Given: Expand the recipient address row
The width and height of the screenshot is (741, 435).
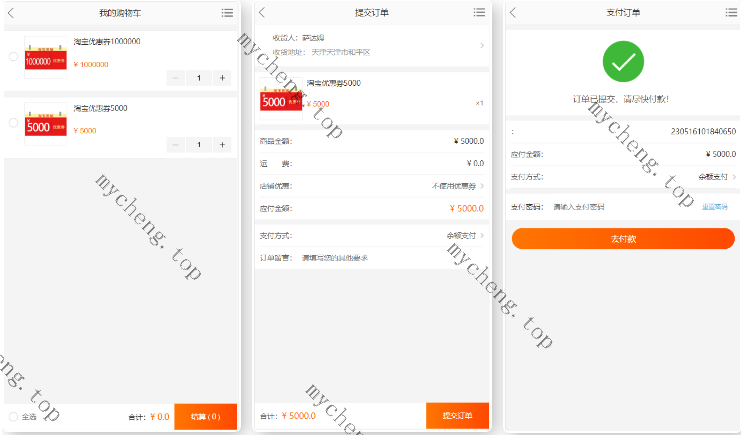Looking at the screenshot, I should (x=372, y=45).
